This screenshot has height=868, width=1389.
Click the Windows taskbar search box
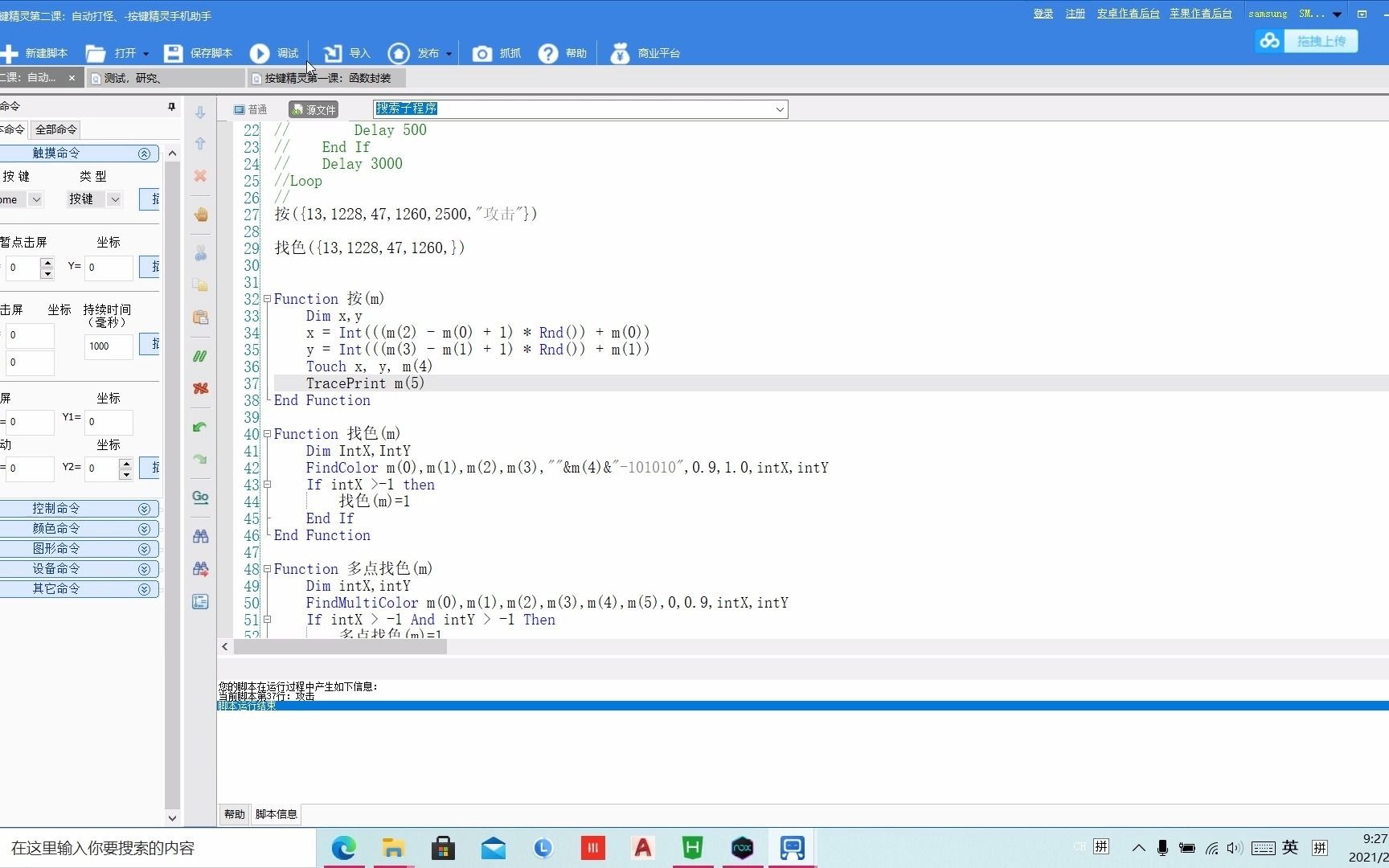coord(158,848)
